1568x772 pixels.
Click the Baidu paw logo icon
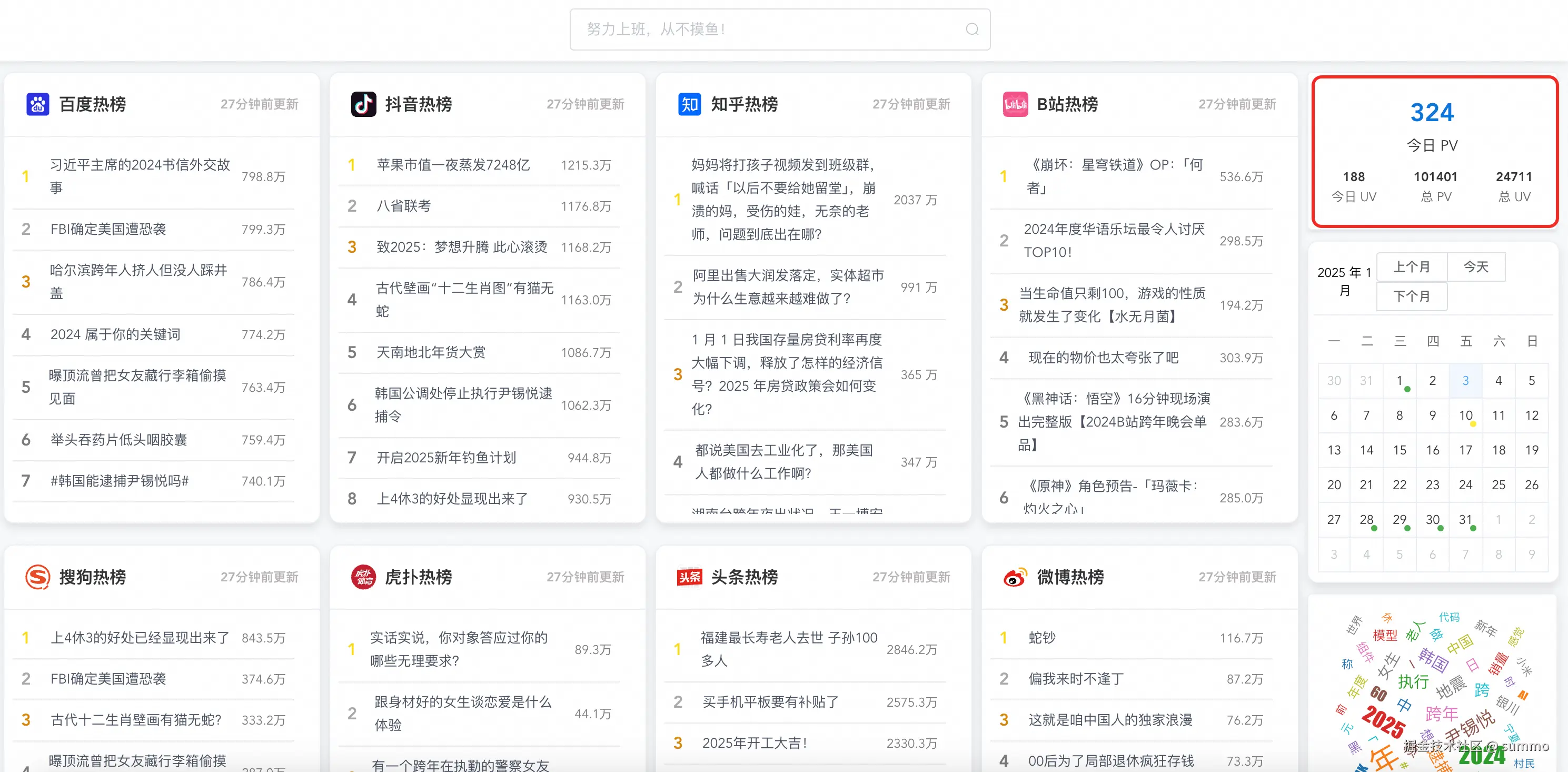click(38, 104)
